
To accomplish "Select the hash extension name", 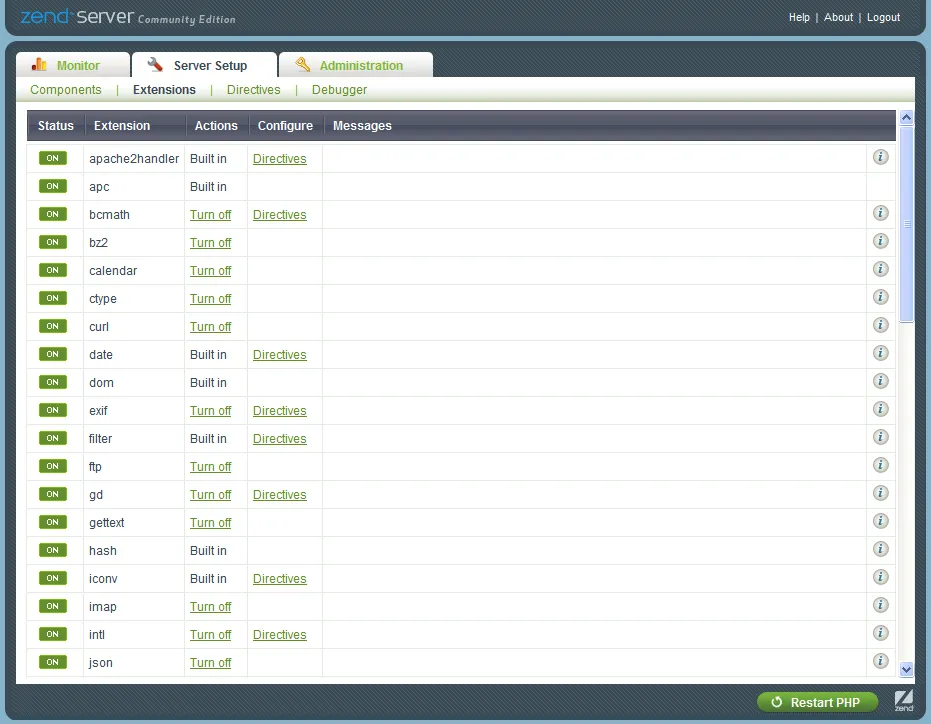I will (103, 551).
